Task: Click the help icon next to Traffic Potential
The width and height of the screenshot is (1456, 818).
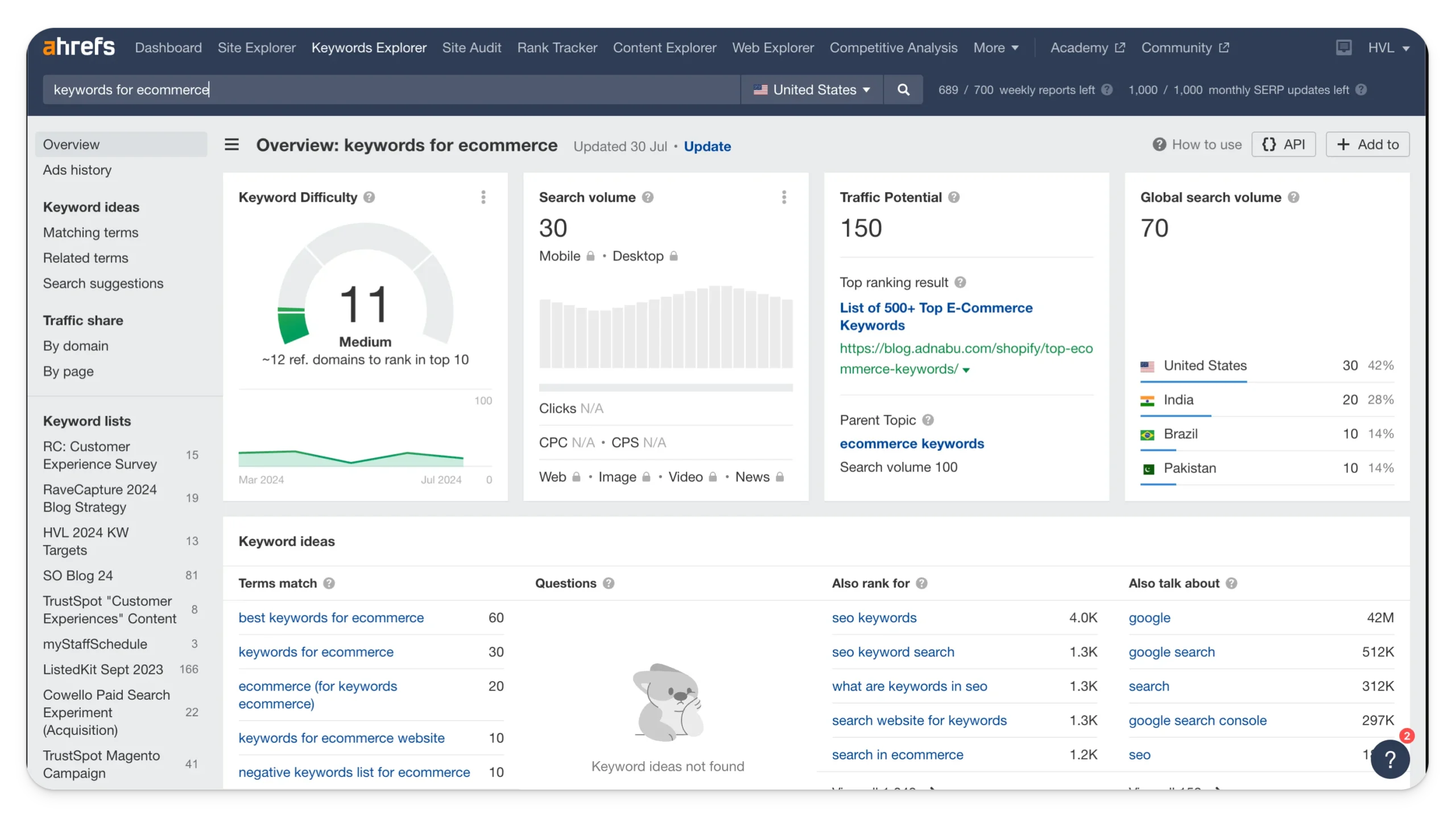Action: point(954,197)
